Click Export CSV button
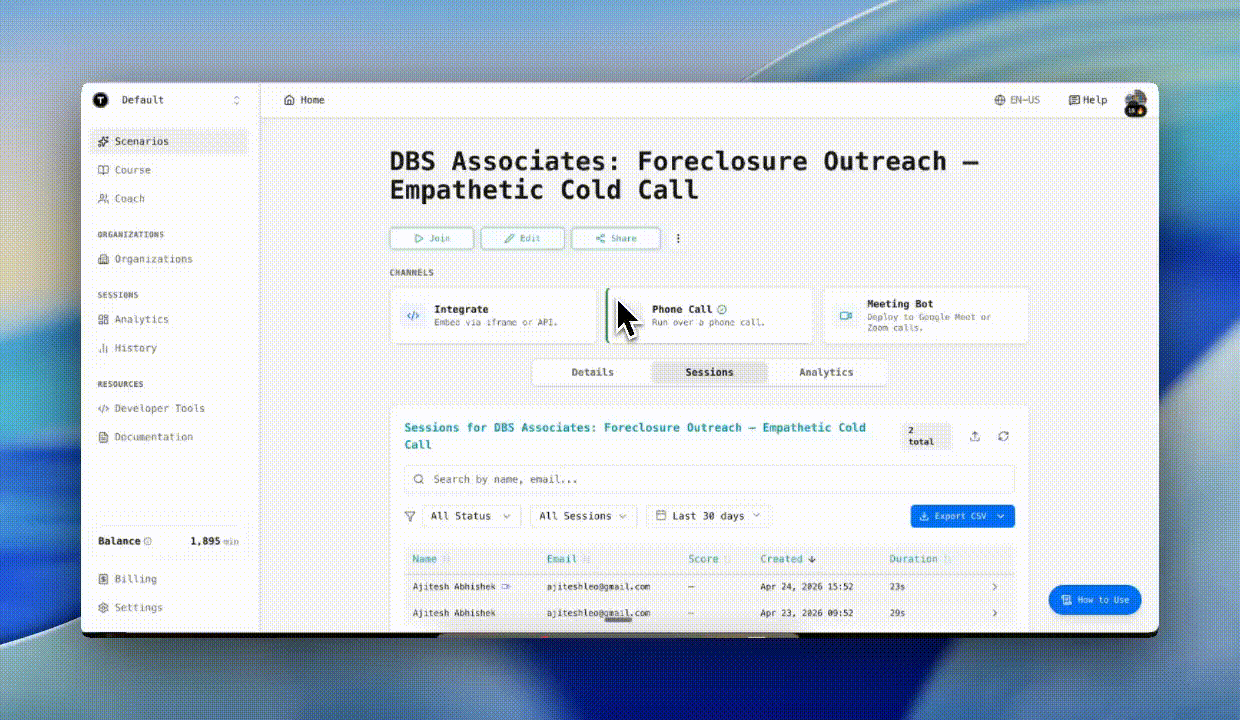1240x720 pixels. pyautogui.click(x=962, y=516)
